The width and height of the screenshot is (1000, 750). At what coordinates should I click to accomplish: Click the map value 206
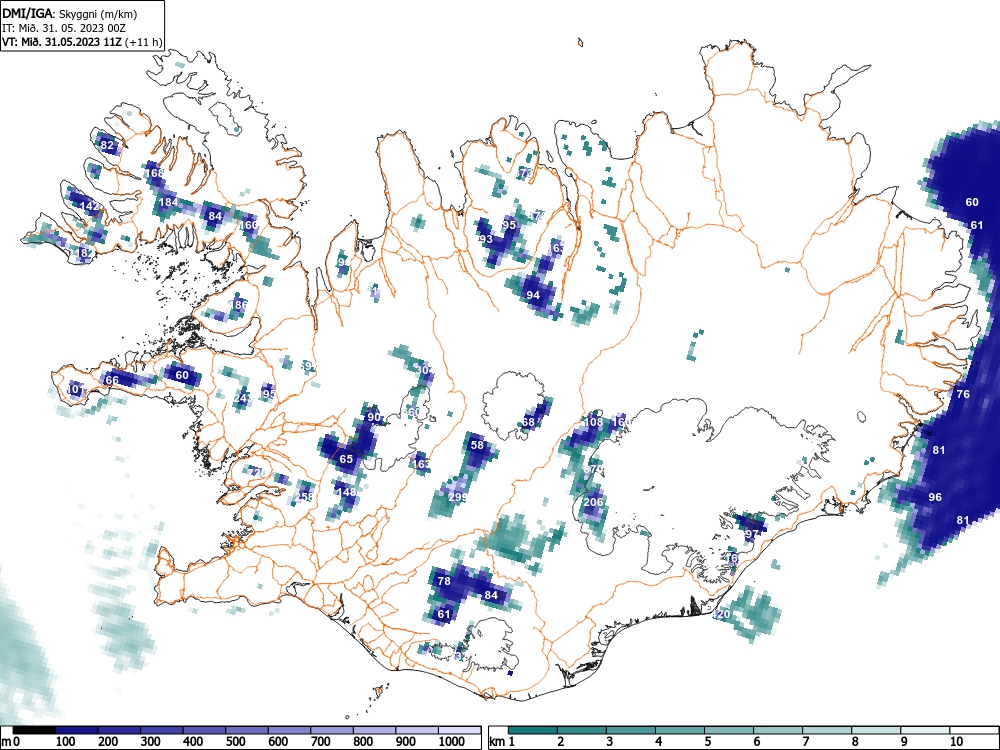[593, 502]
